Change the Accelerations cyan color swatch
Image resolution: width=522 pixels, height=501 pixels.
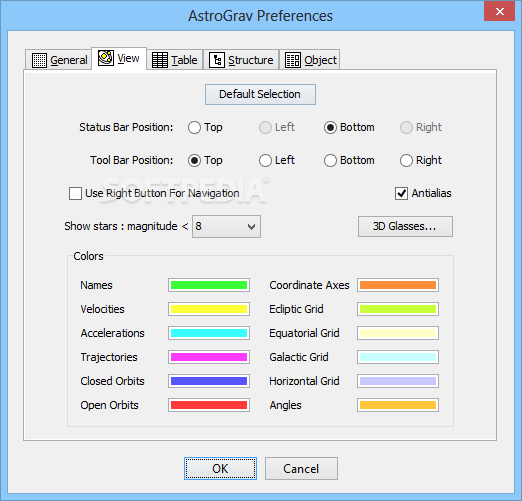click(x=209, y=333)
